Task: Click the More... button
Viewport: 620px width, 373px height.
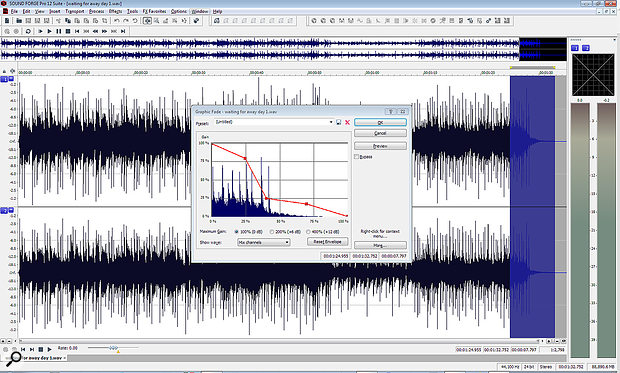Action: (380, 246)
